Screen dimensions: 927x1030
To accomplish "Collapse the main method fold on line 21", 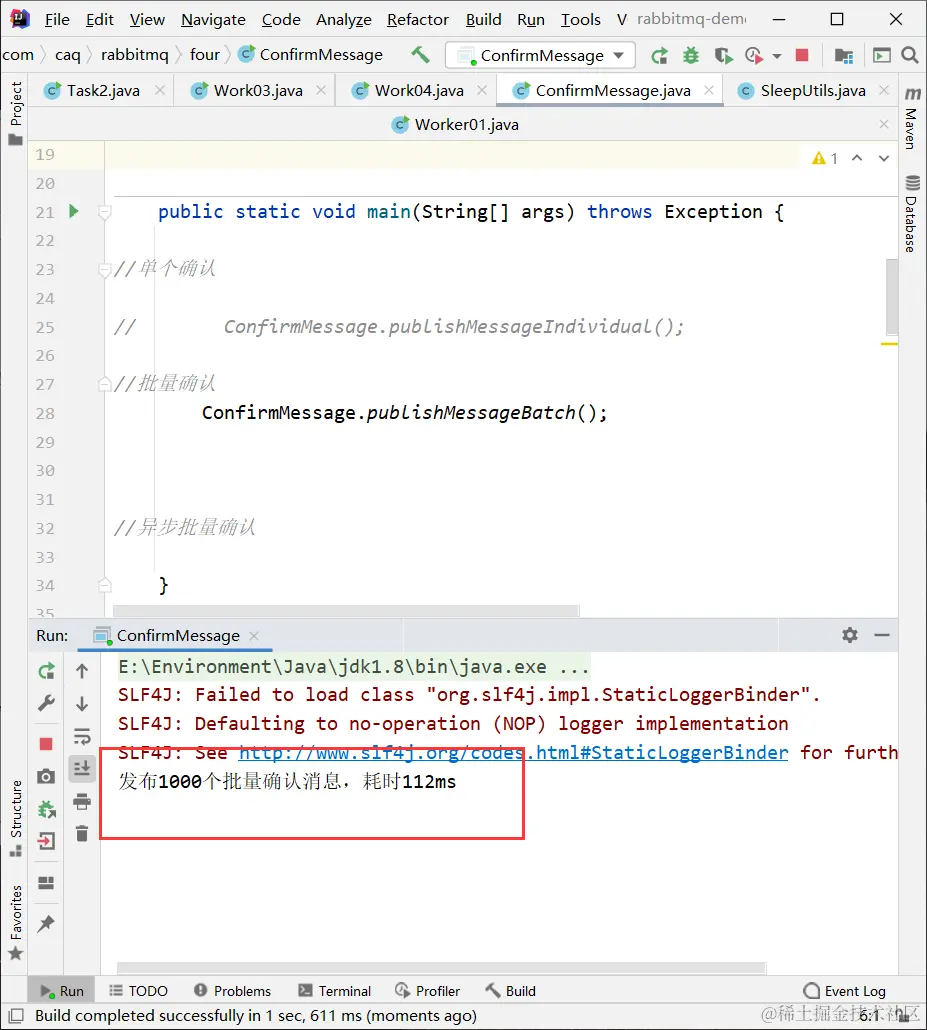I will pyautogui.click(x=104, y=212).
